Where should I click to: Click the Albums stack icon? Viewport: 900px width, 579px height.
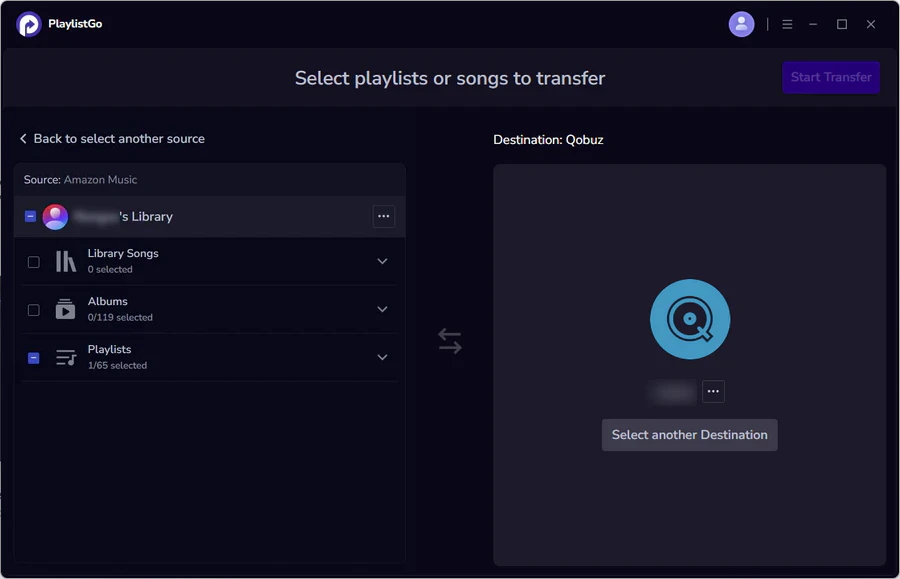coord(65,309)
